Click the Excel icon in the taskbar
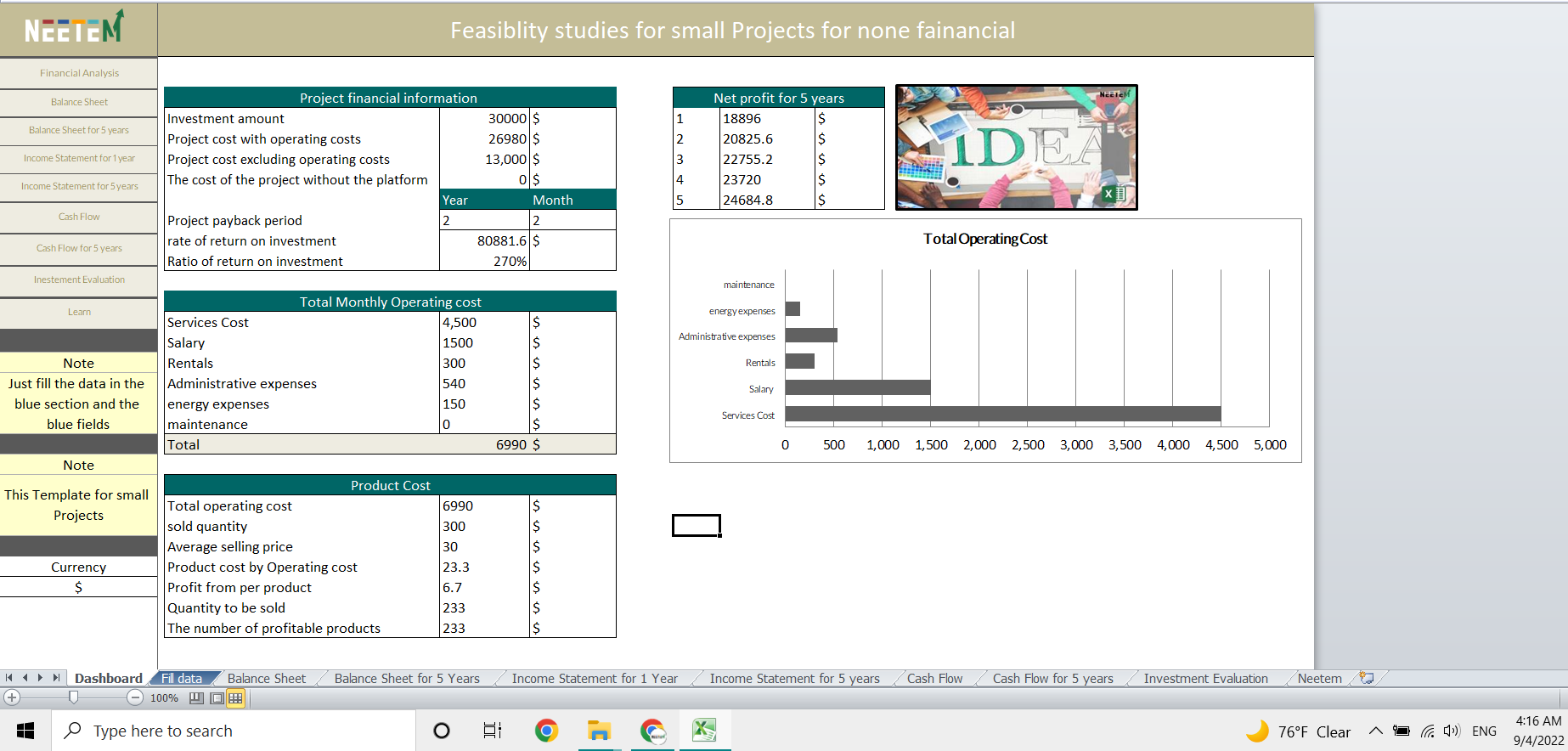Viewport: 1568px width, 751px height. click(704, 731)
